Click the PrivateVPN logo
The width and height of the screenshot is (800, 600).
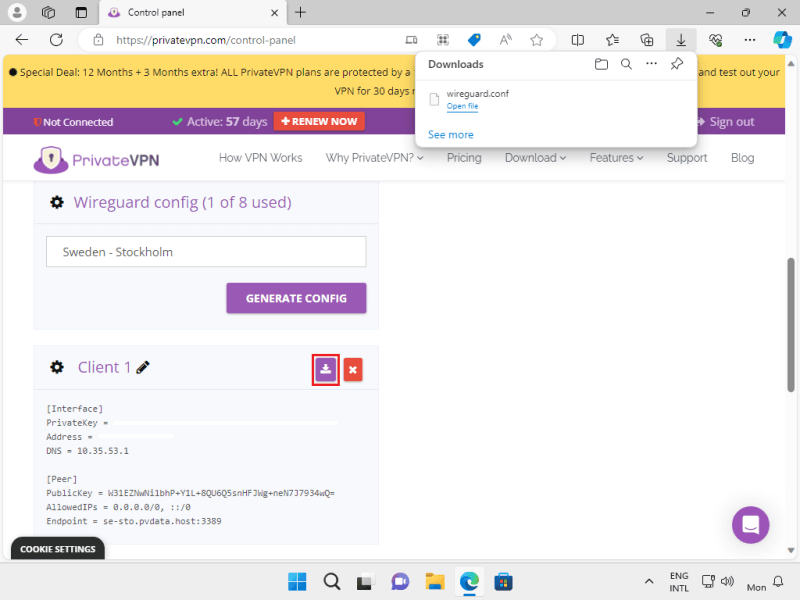tap(96, 158)
